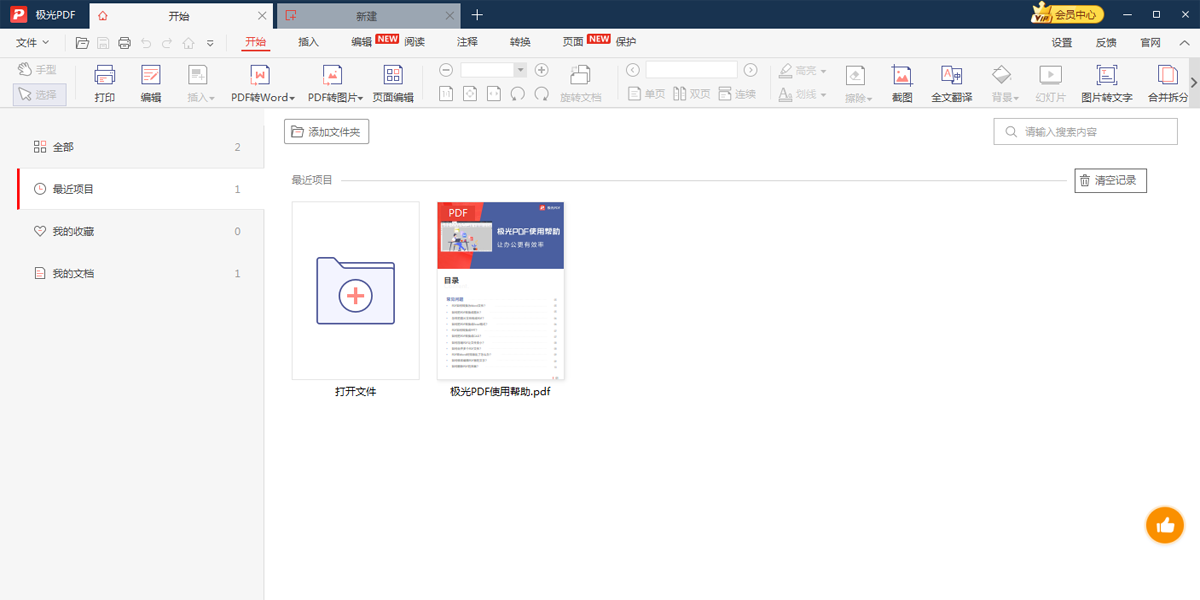1200x600 pixels.
Task: Click the fit page icon
Action: 470,94
